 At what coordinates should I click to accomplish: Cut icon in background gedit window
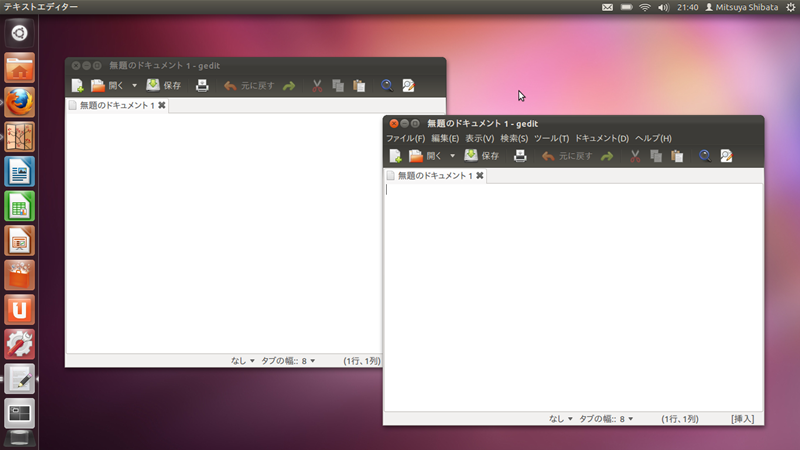point(317,86)
